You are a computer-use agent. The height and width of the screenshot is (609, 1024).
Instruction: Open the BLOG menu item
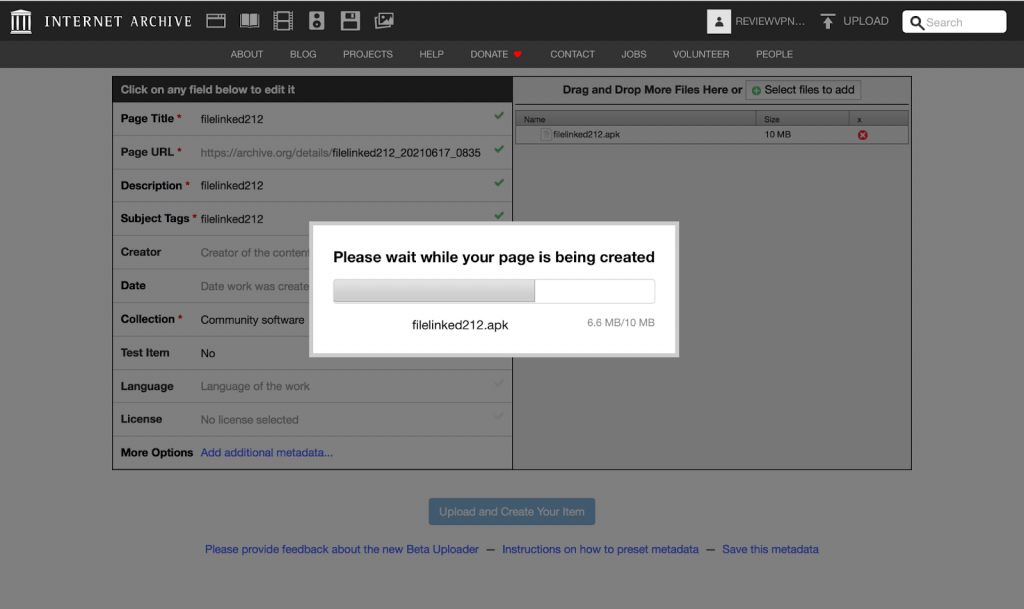(x=303, y=54)
